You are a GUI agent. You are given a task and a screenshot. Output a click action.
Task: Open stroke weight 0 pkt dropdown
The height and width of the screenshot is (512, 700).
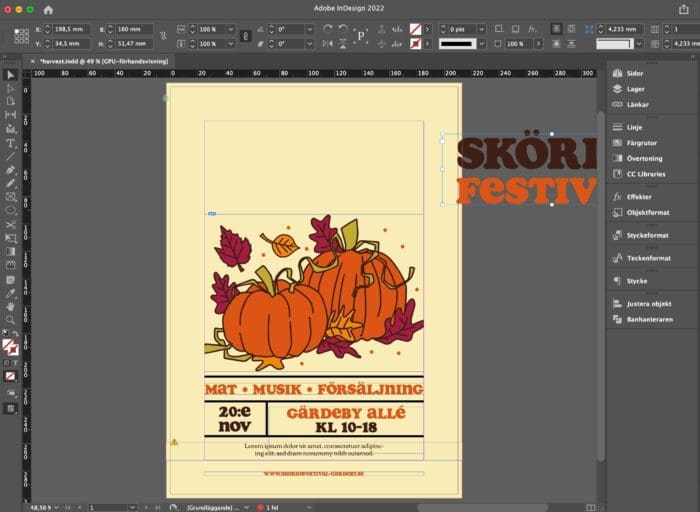tap(482, 29)
